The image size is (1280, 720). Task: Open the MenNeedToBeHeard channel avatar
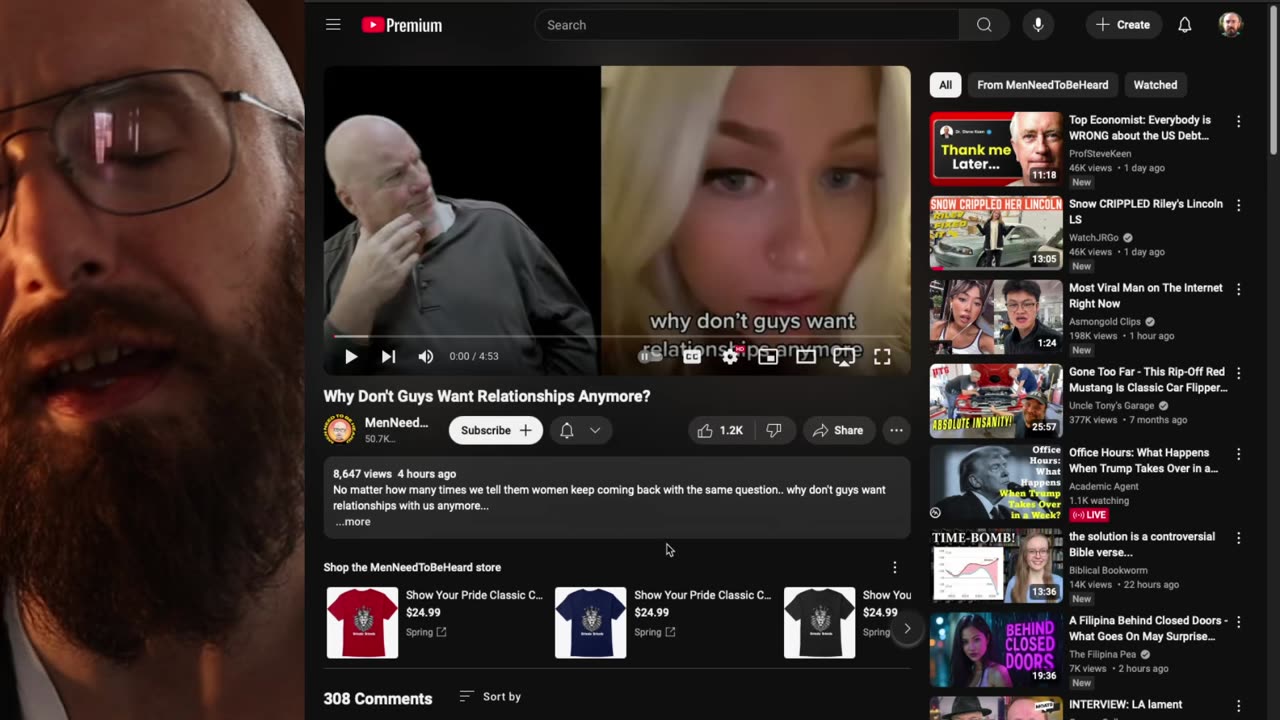[340, 430]
